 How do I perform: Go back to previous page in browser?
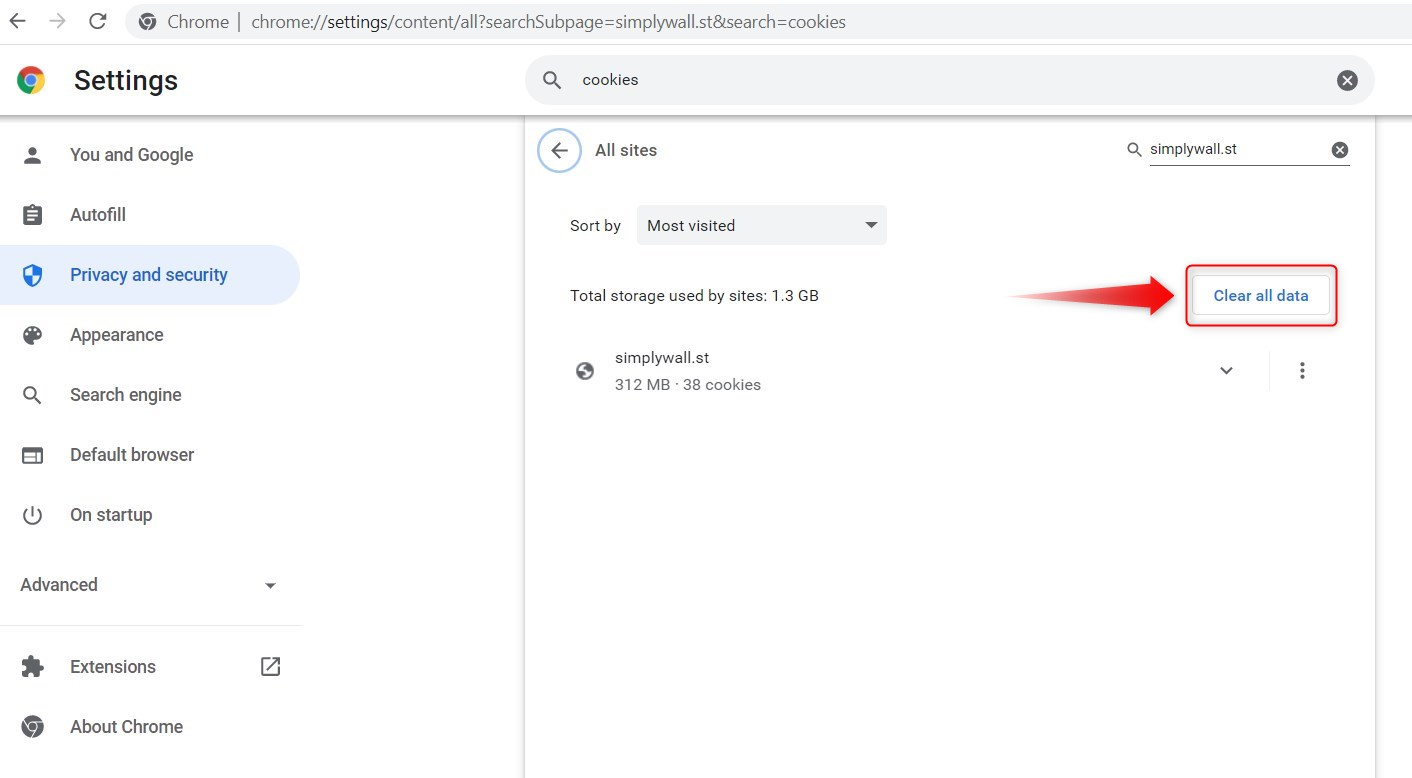point(17,21)
